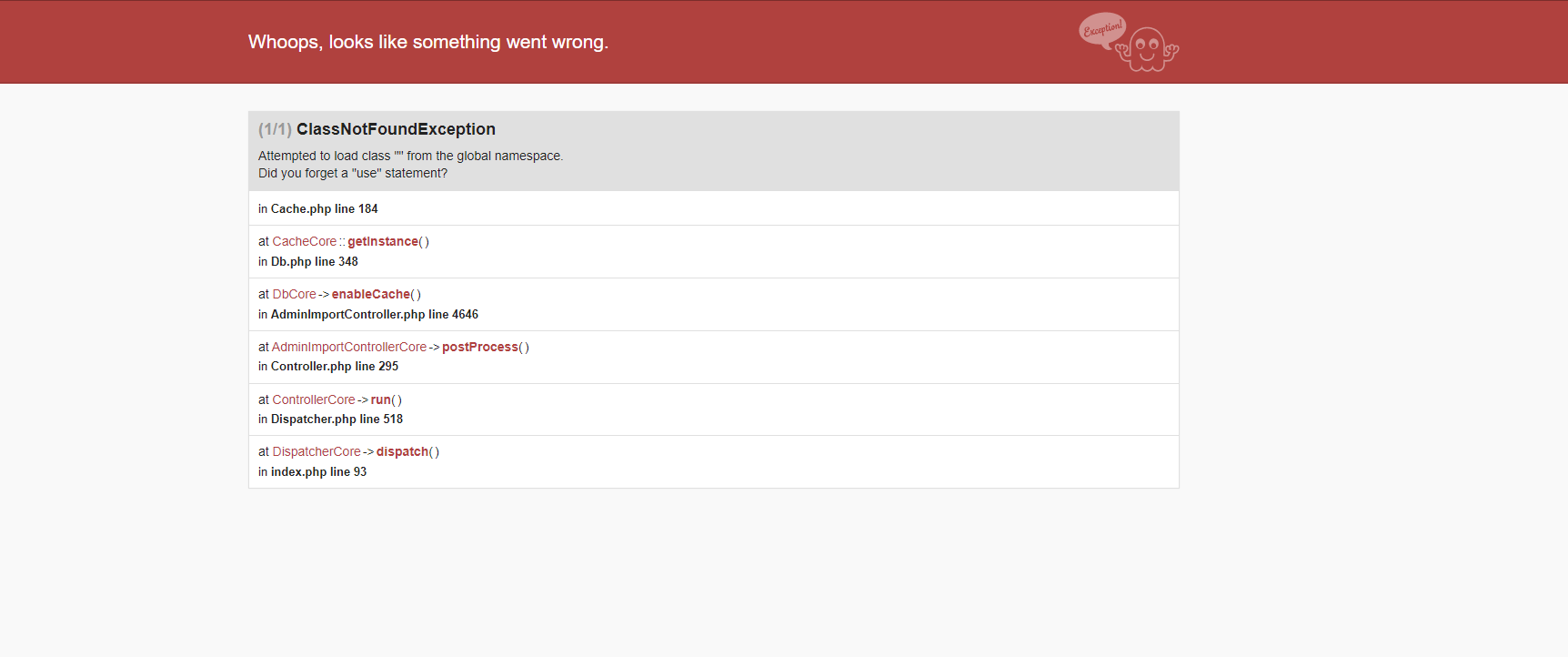Select the enableCache method name

click(371, 295)
